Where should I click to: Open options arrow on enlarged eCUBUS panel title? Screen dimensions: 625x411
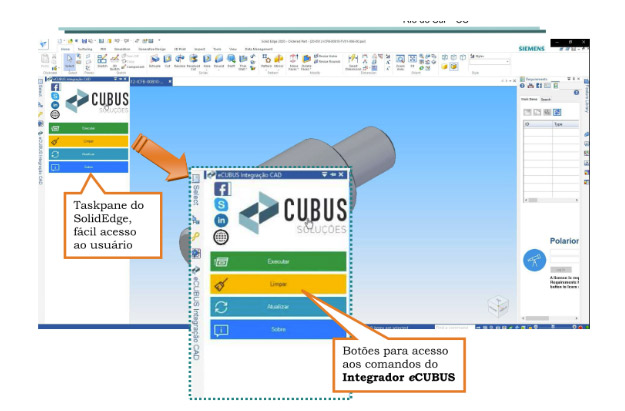point(324,175)
